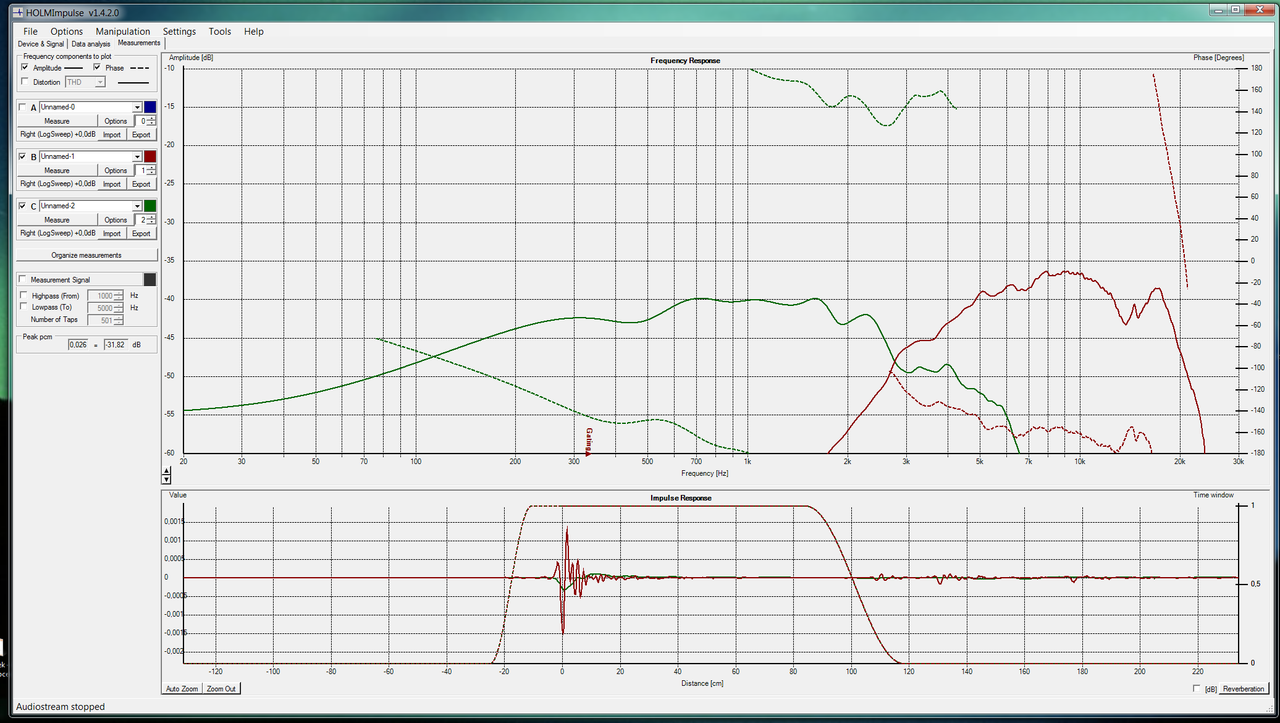Viewport: 1280px width, 723px height.
Task: Increase measurement A's number spinner using its up arrow
Action: pos(151,117)
